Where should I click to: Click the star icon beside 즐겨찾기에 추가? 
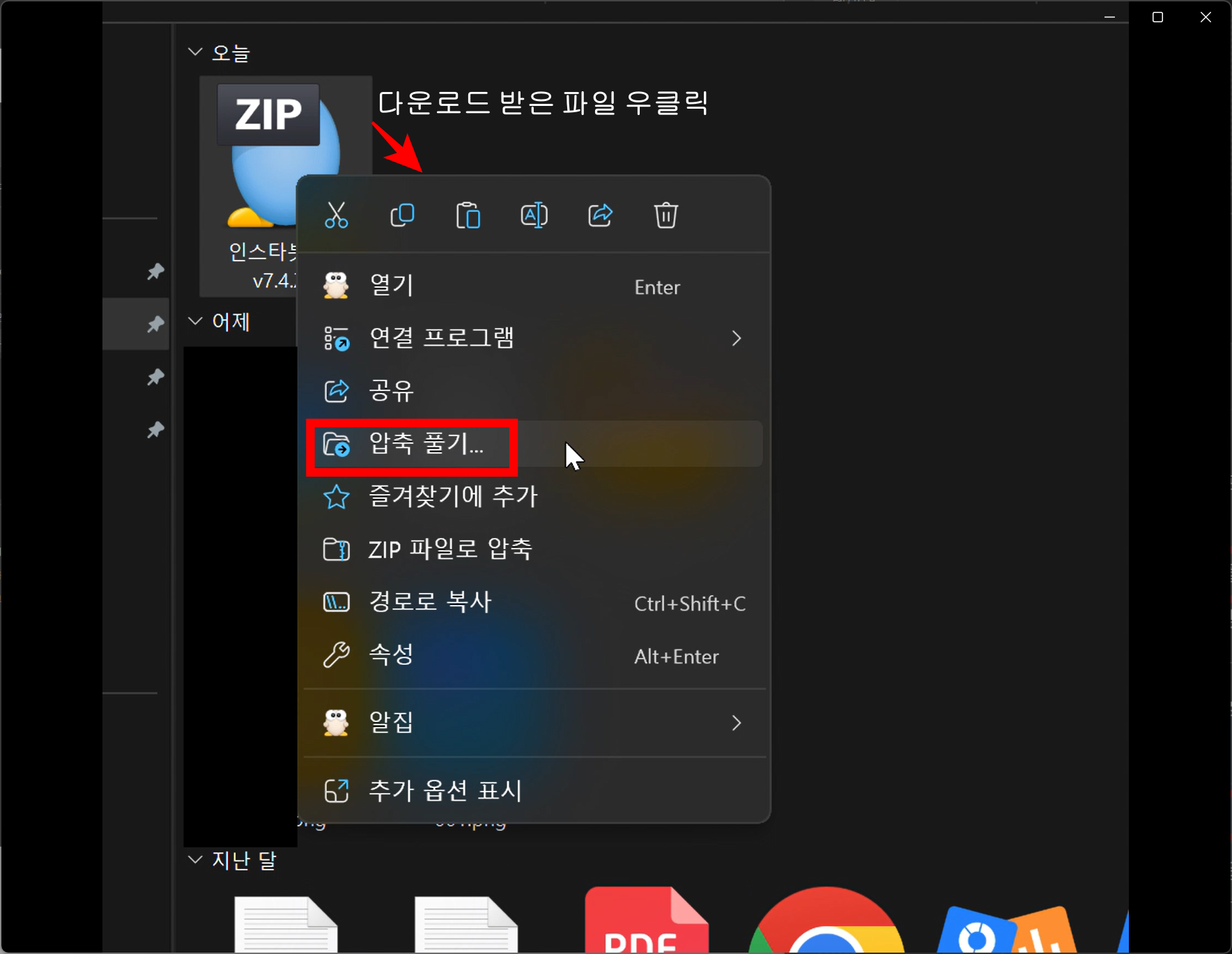[337, 497]
